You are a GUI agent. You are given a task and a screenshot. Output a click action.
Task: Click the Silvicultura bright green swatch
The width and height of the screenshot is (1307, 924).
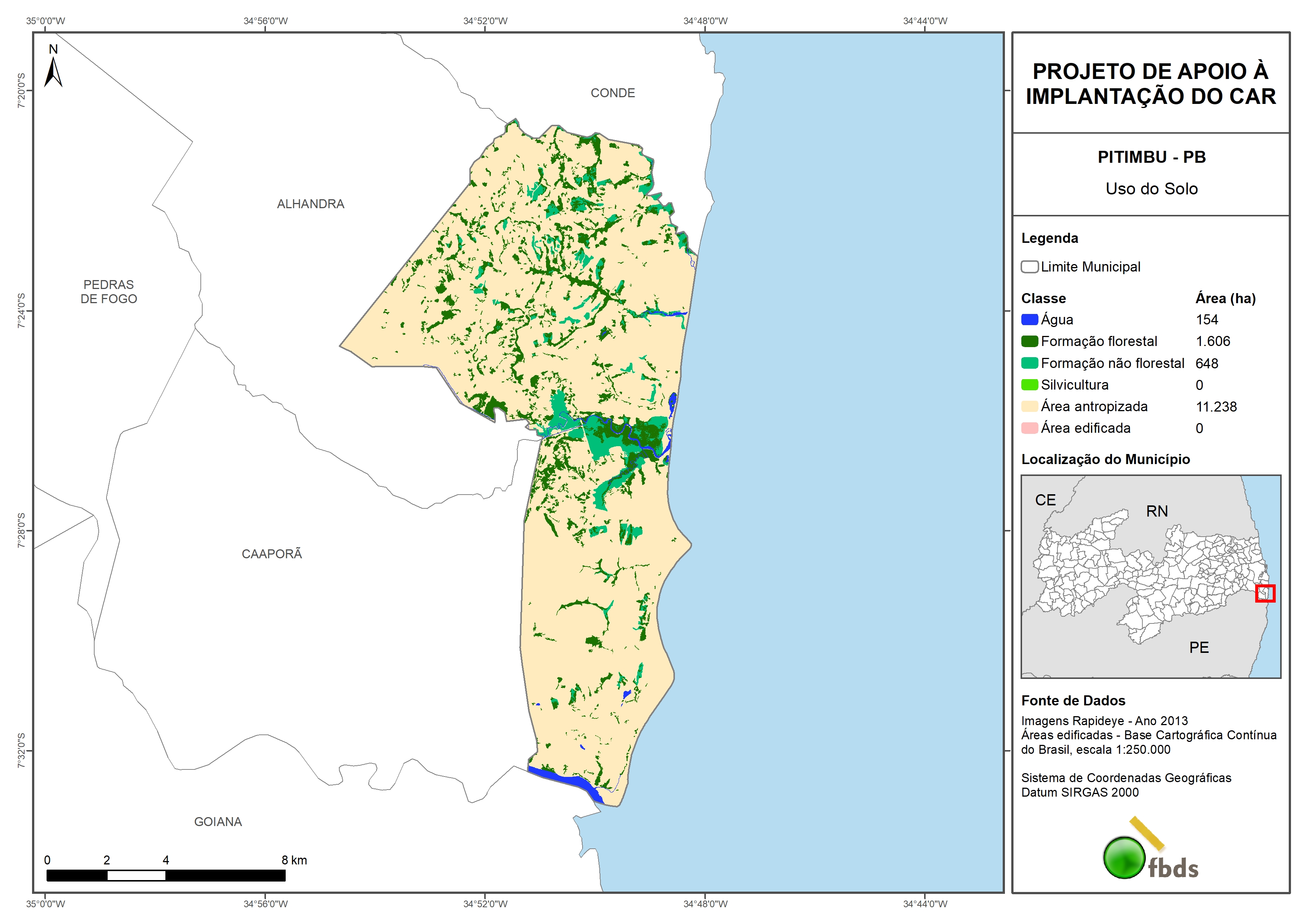1029,385
